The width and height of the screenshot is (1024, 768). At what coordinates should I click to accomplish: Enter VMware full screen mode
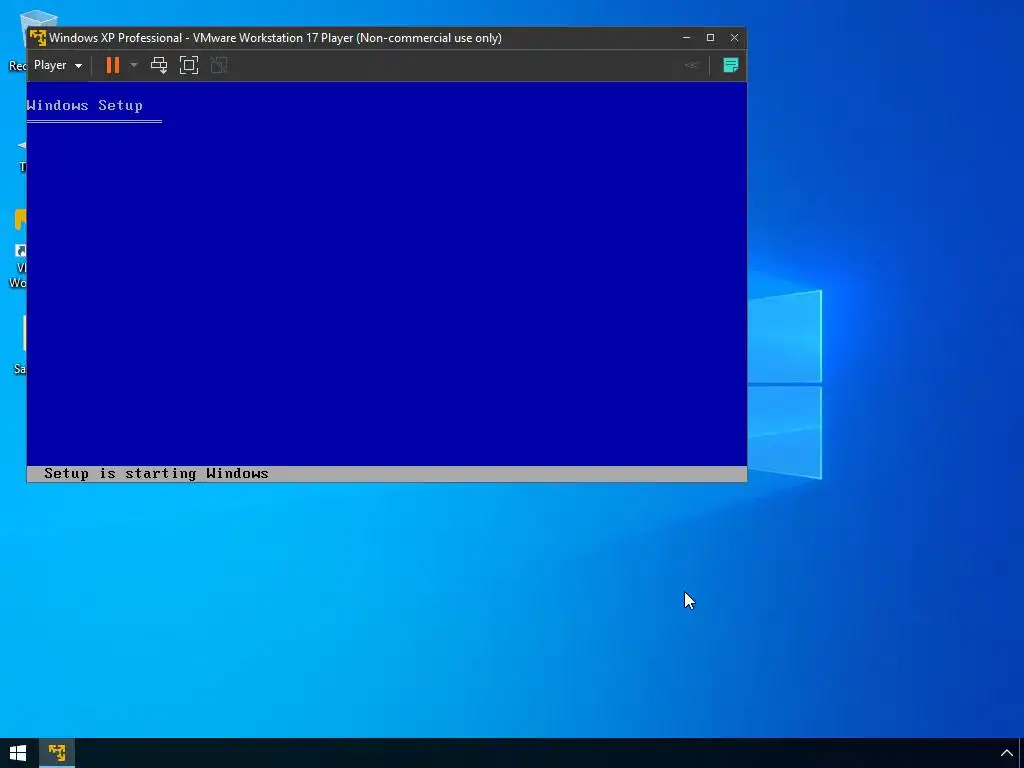pos(189,65)
